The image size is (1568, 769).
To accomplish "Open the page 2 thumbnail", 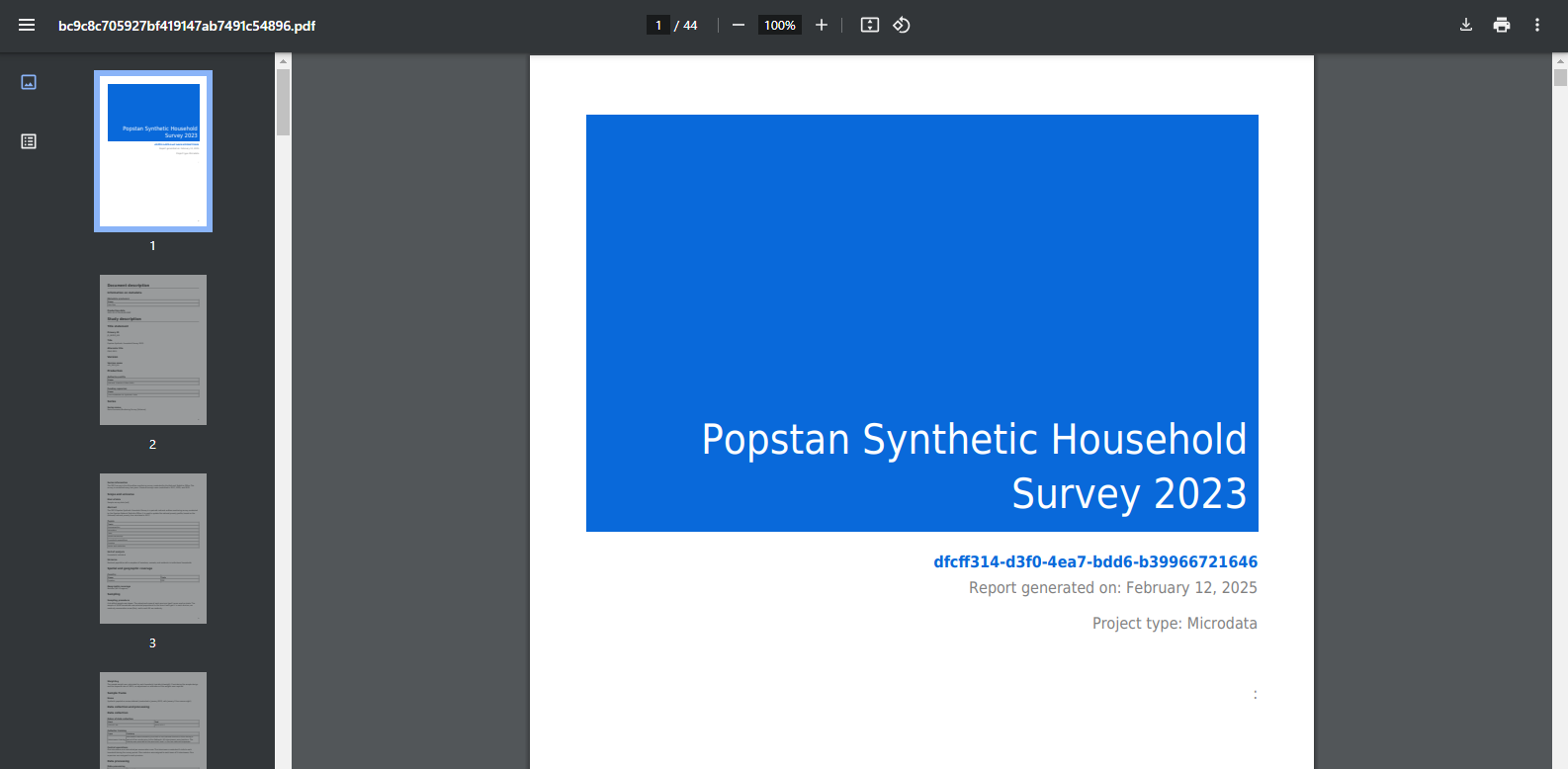I will [x=153, y=350].
